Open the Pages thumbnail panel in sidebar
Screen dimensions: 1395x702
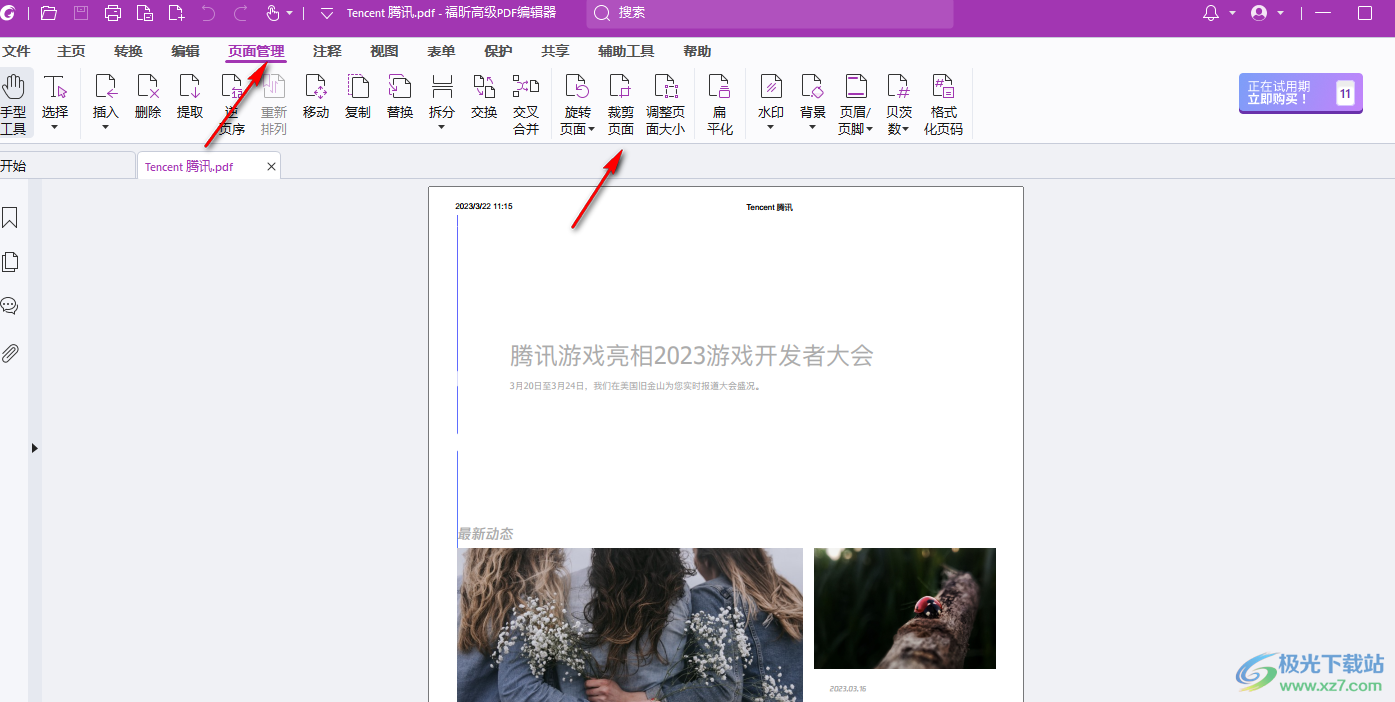10,262
